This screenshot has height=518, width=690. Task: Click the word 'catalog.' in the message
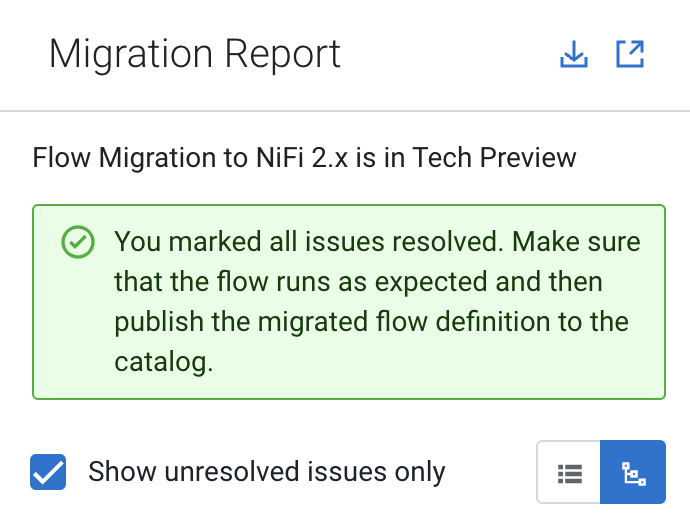tap(164, 362)
